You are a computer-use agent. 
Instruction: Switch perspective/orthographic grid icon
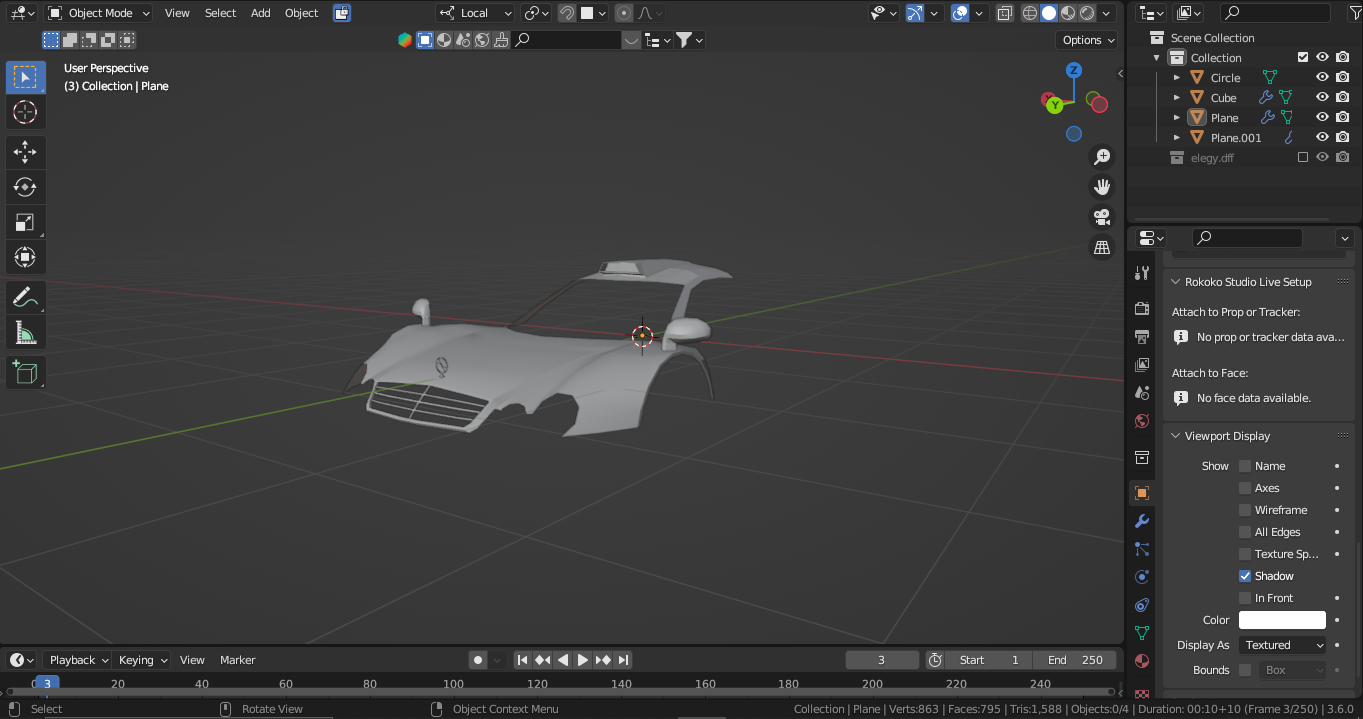click(x=1102, y=247)
